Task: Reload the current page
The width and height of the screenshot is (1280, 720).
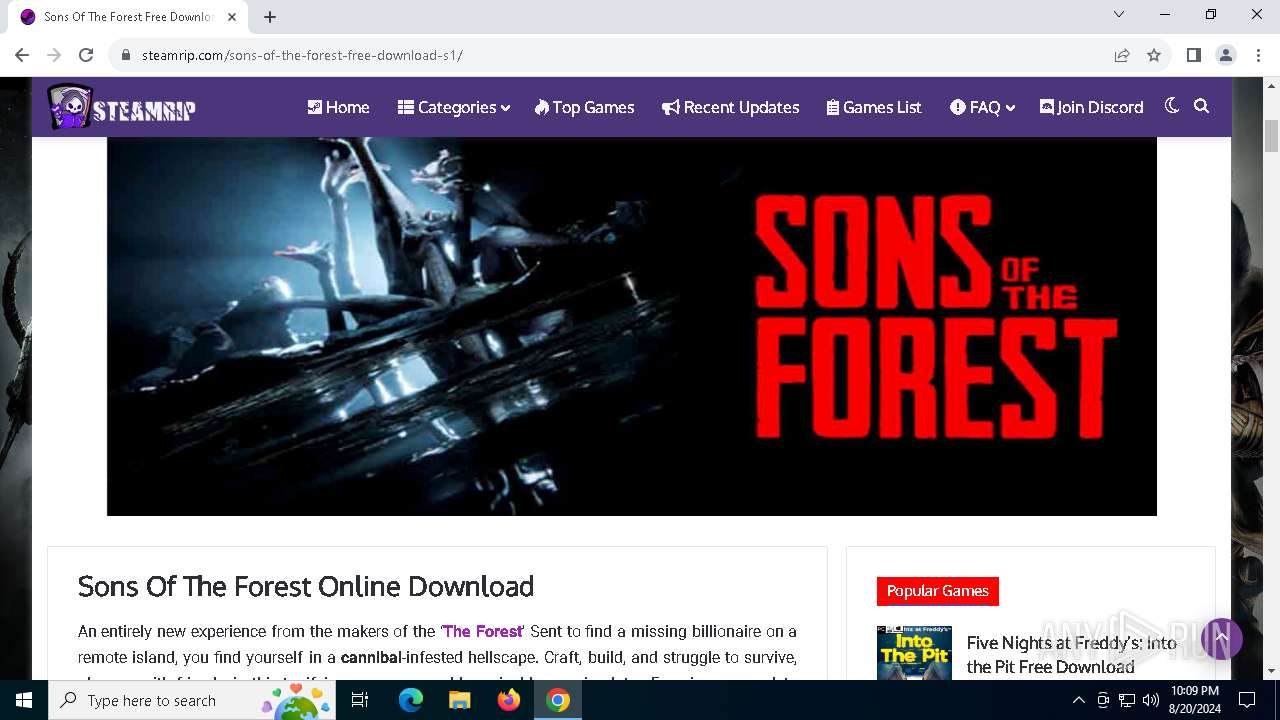Action: point(86,55)
